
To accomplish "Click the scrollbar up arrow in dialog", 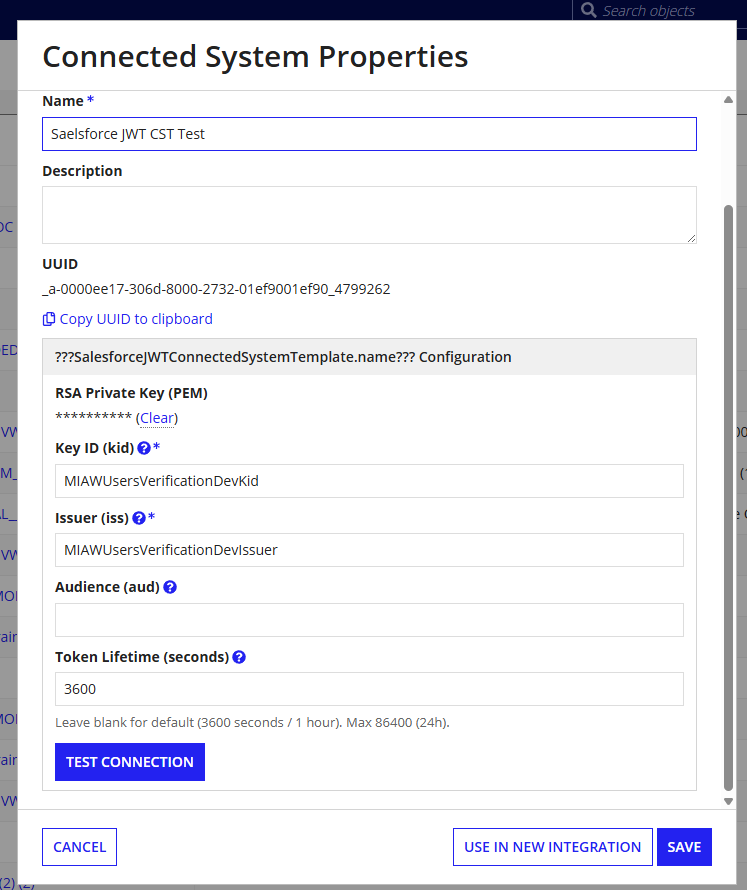I will 728,100.
